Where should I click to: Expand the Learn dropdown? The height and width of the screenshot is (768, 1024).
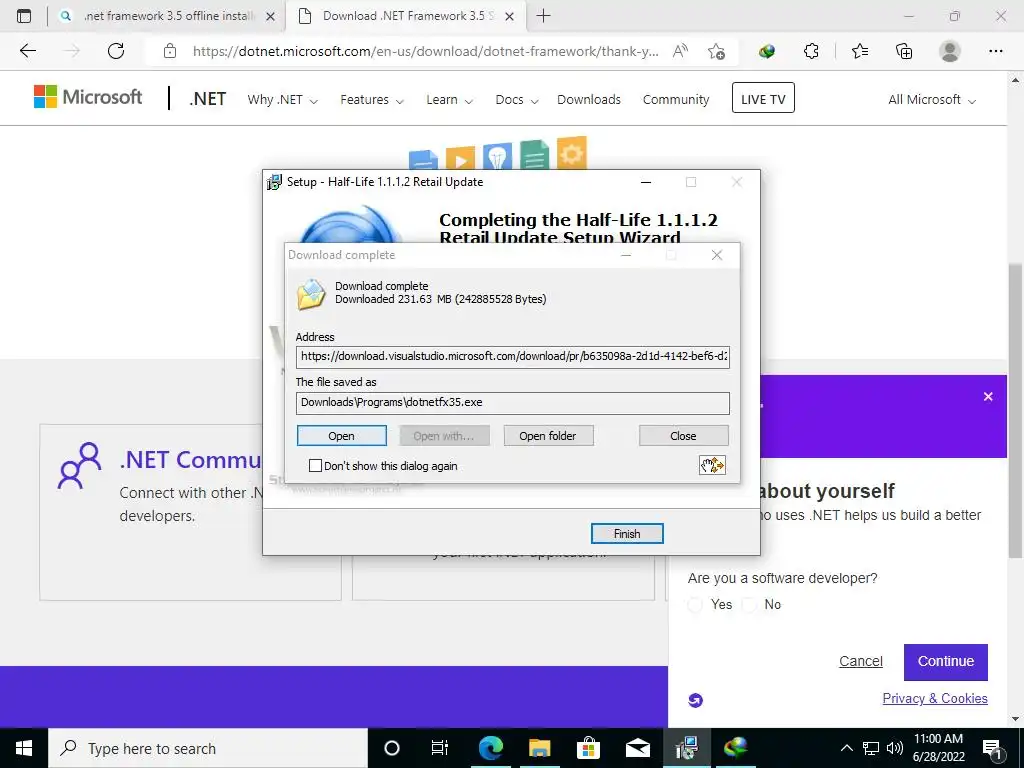coord(449,100)
